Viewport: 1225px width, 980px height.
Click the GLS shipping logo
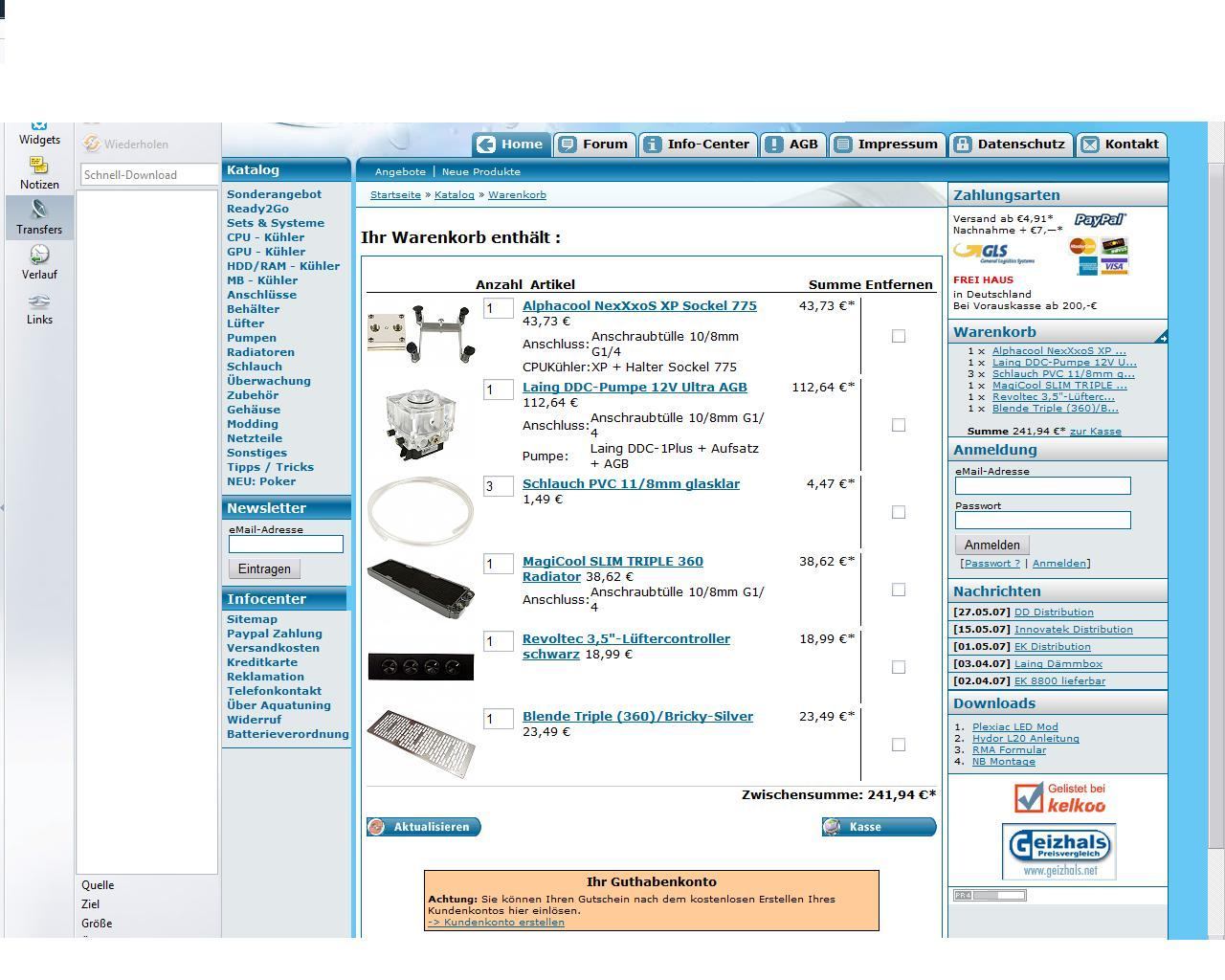993,254
